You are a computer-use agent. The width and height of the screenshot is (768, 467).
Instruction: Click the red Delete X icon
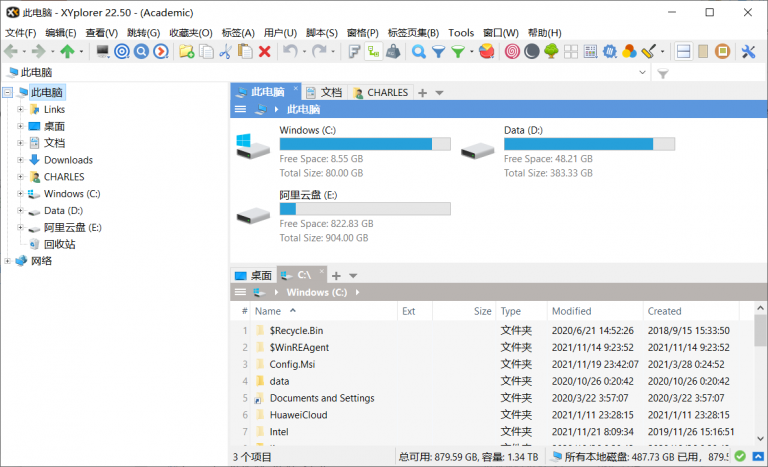pos(265,52)
